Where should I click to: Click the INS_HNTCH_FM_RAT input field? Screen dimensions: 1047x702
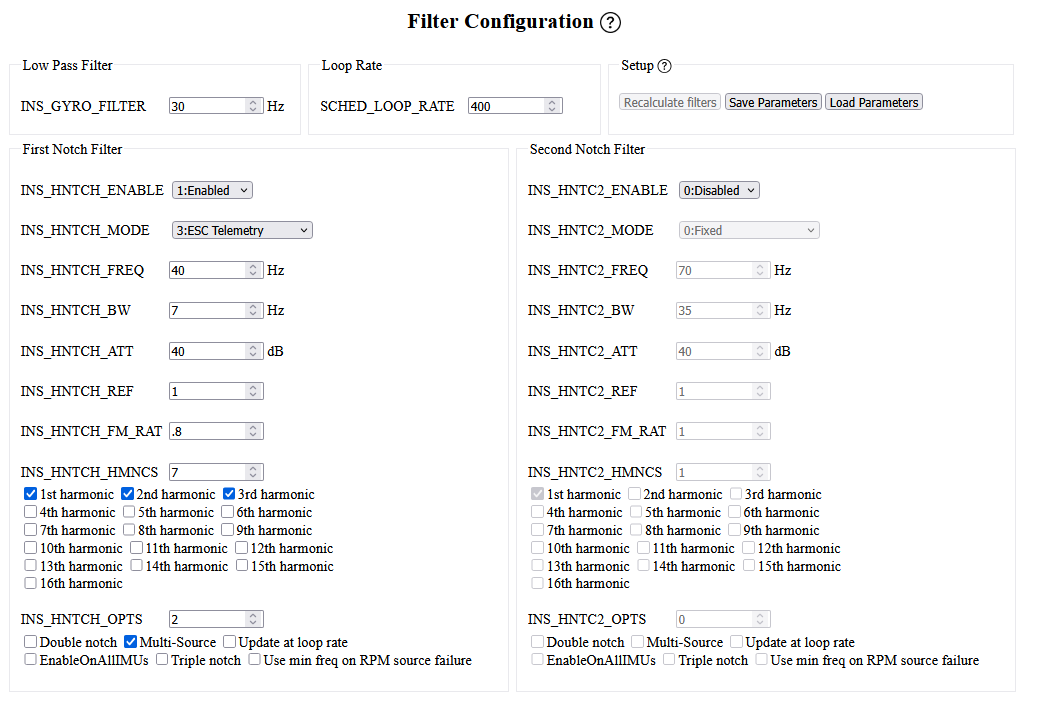pos(206,431)
